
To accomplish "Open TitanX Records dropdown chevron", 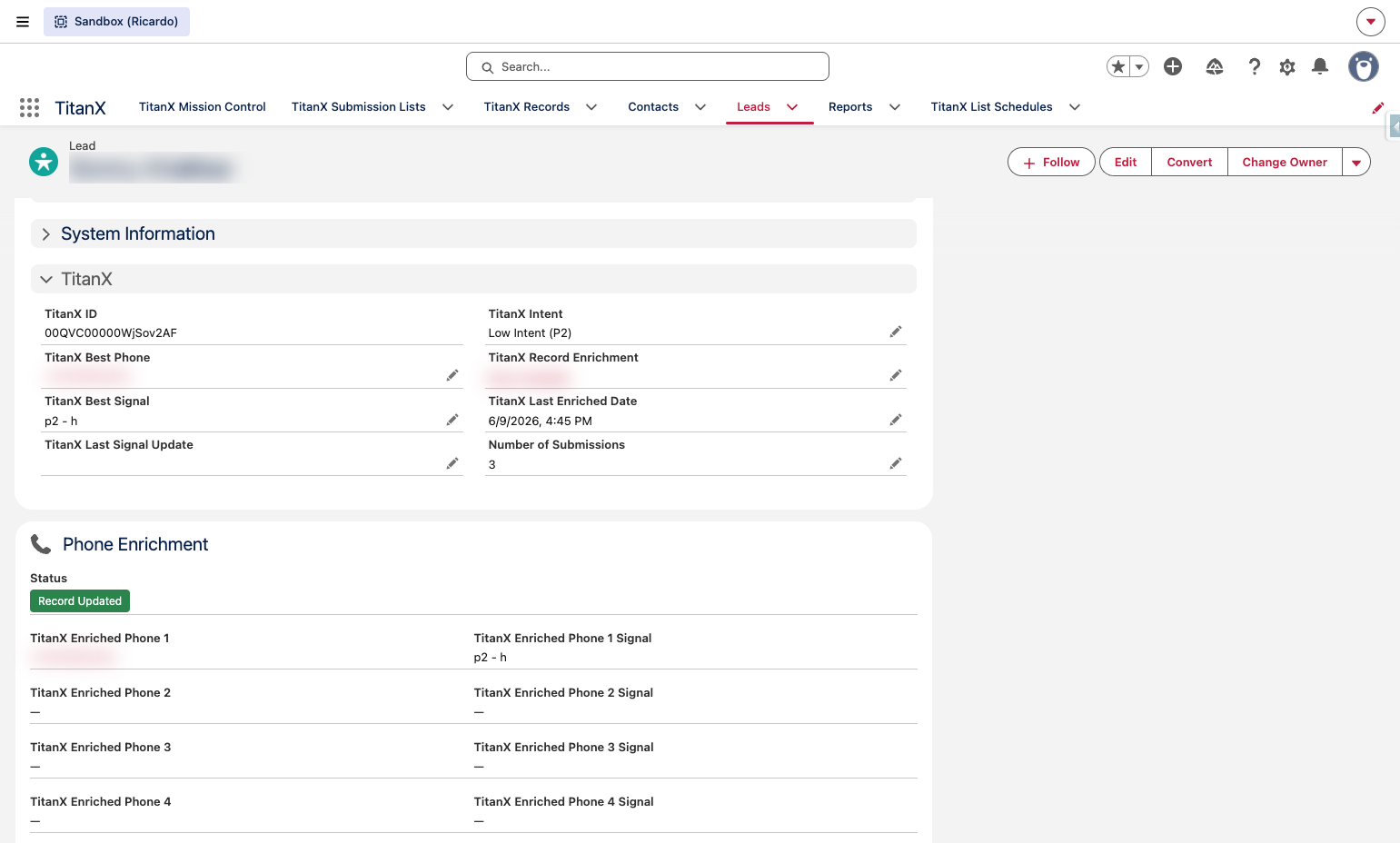I will (591, 107).
